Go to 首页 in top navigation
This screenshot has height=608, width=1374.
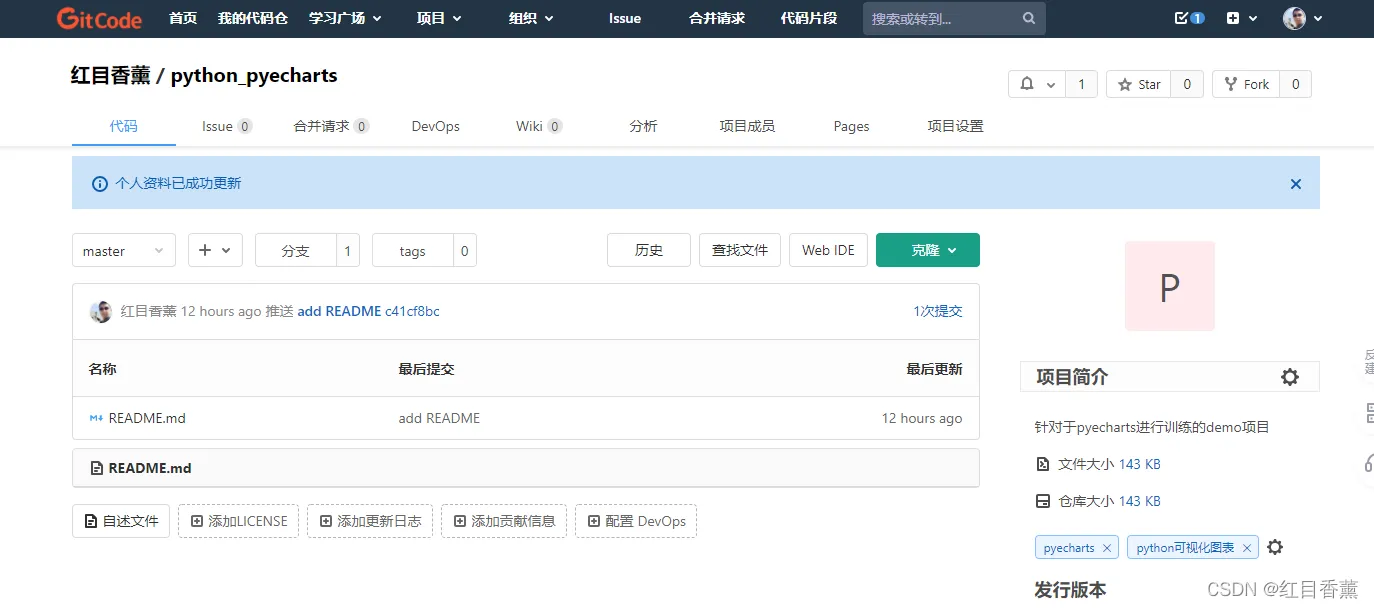coord(183,18)
